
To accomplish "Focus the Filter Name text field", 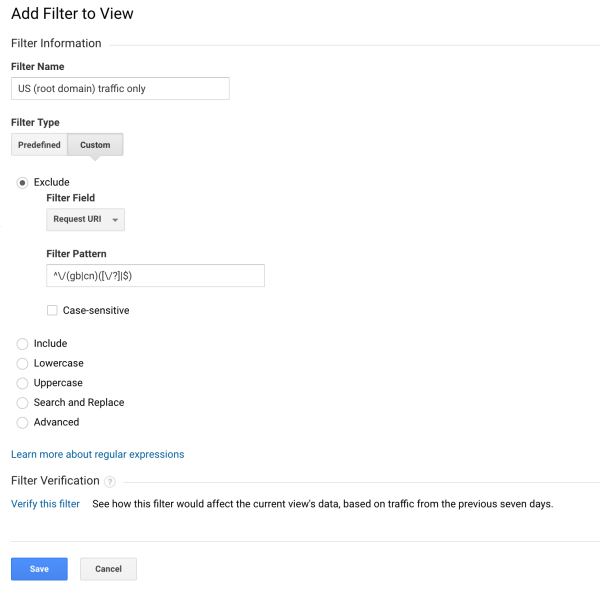I will [x=120, y=88].
